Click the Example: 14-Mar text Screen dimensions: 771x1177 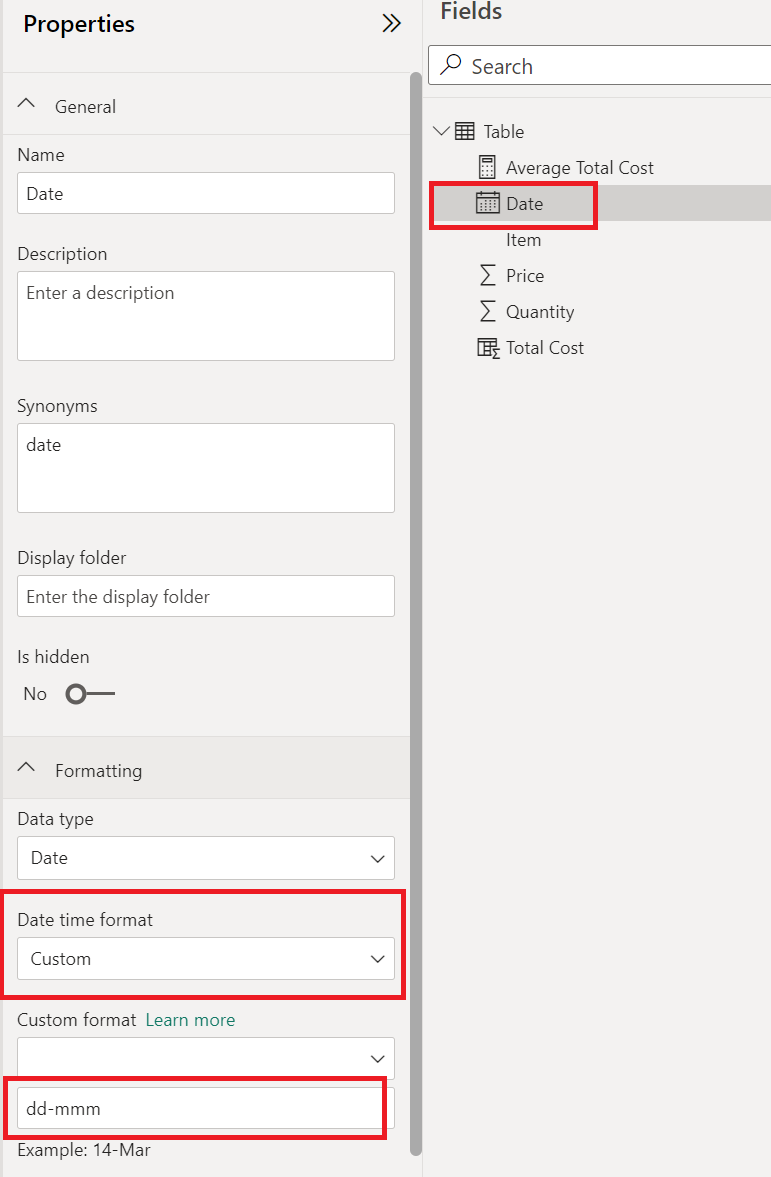pyautogui.click(x=84, y=1150)
